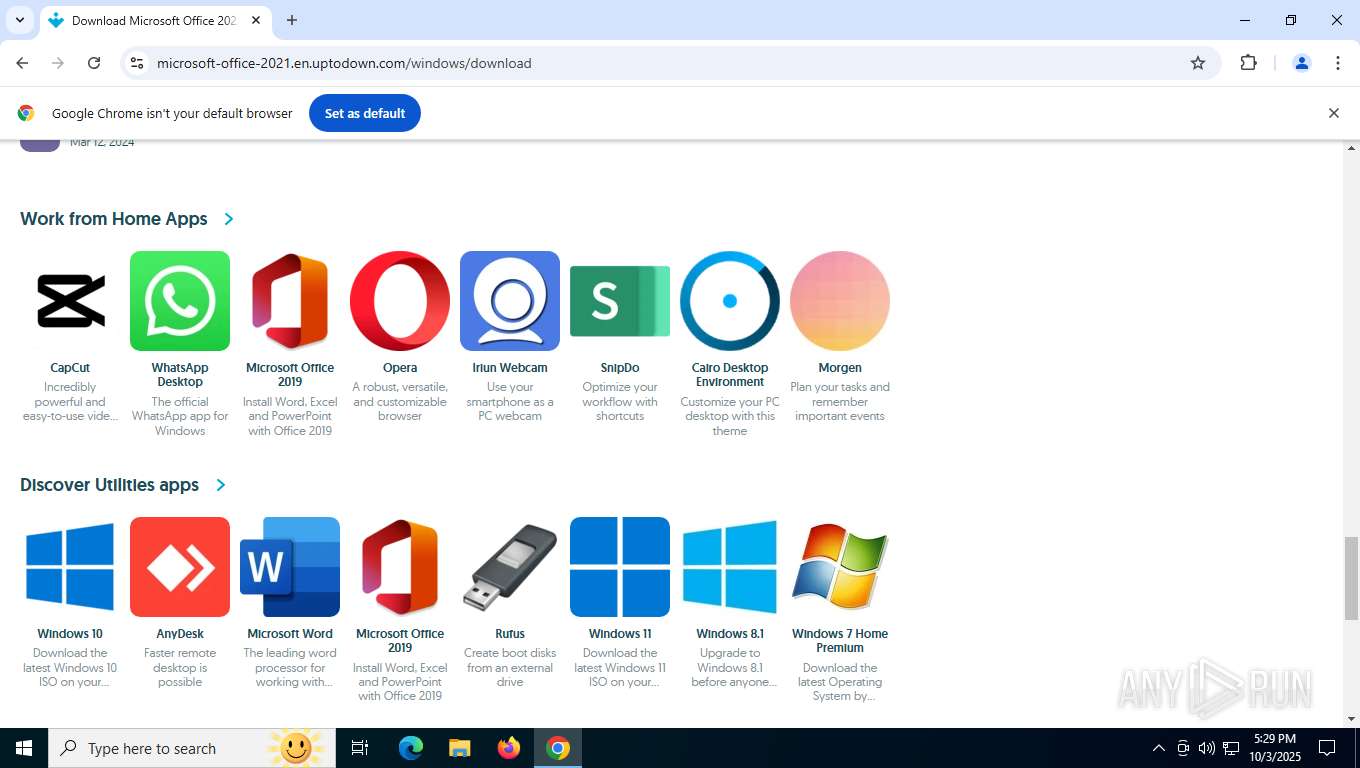Screen dimensions: 1360x768
Task: Go back to the previous page
Action: click(22, 63)
